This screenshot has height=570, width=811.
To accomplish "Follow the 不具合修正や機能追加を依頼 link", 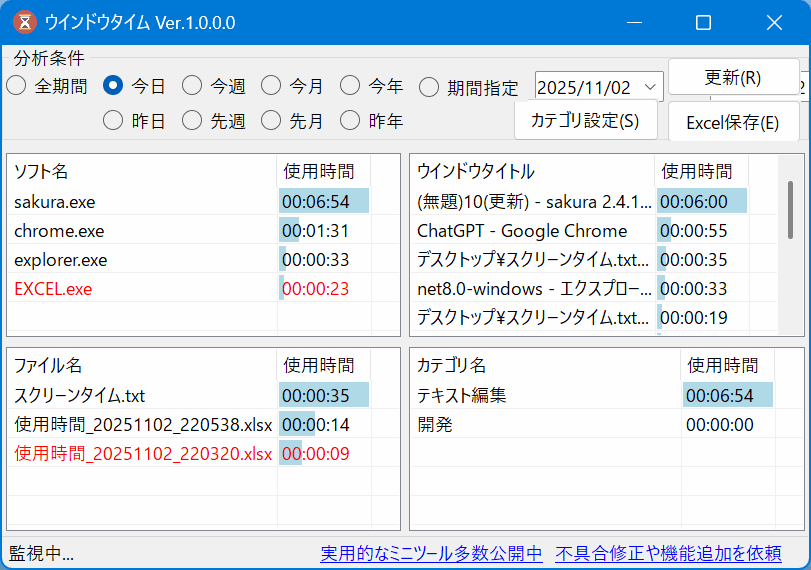I will point(668,553).
